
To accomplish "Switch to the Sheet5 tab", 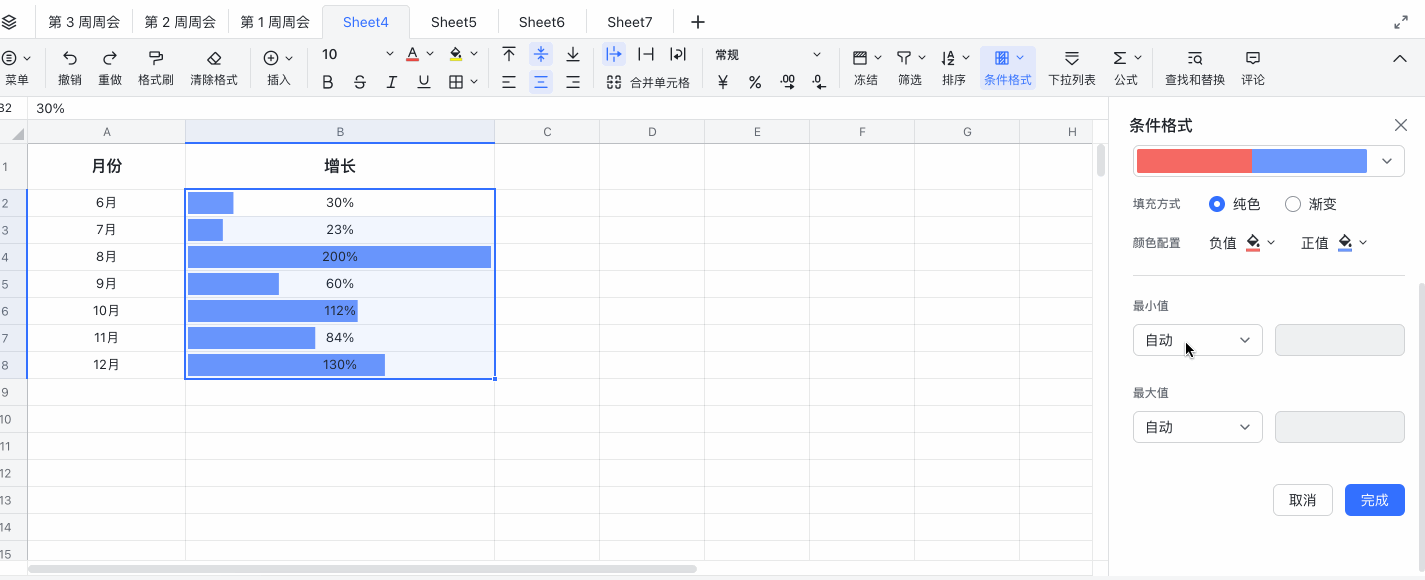I will point(453,22).
